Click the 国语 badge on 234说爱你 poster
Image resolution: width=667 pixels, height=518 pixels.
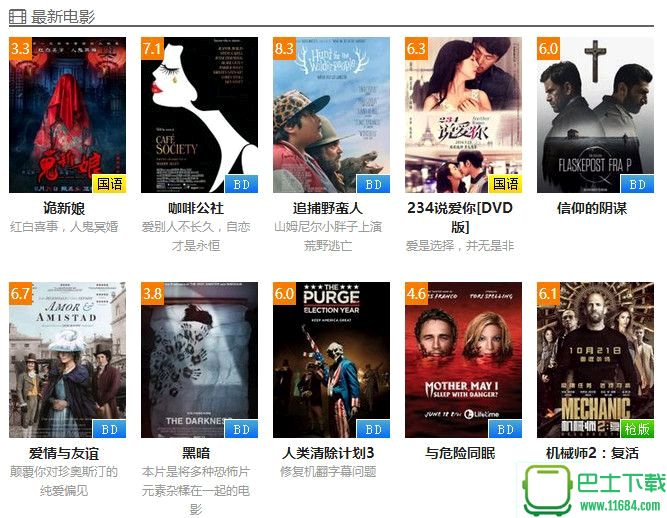coord(505,184)
